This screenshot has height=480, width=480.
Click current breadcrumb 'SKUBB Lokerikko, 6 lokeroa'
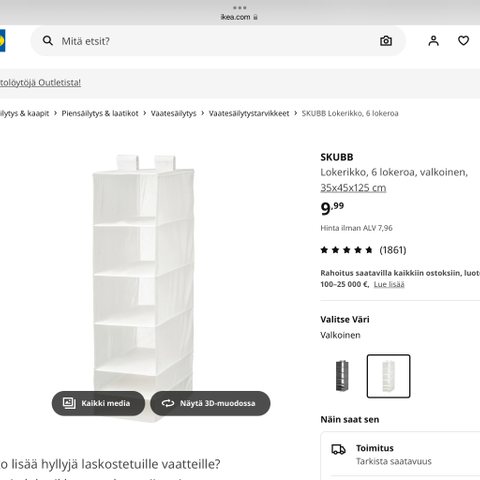[x=350, y=113]
